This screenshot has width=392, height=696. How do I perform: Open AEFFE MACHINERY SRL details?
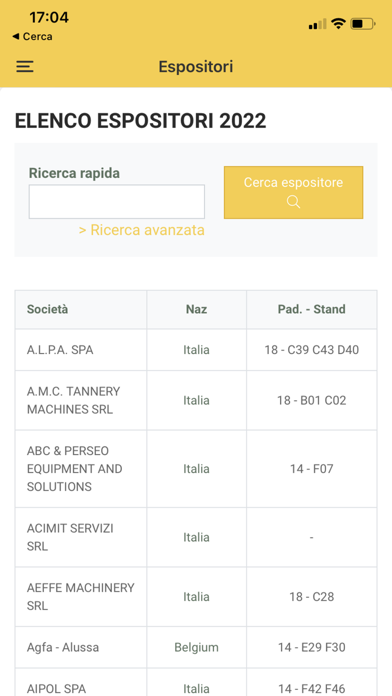click(x=196, y=597)
